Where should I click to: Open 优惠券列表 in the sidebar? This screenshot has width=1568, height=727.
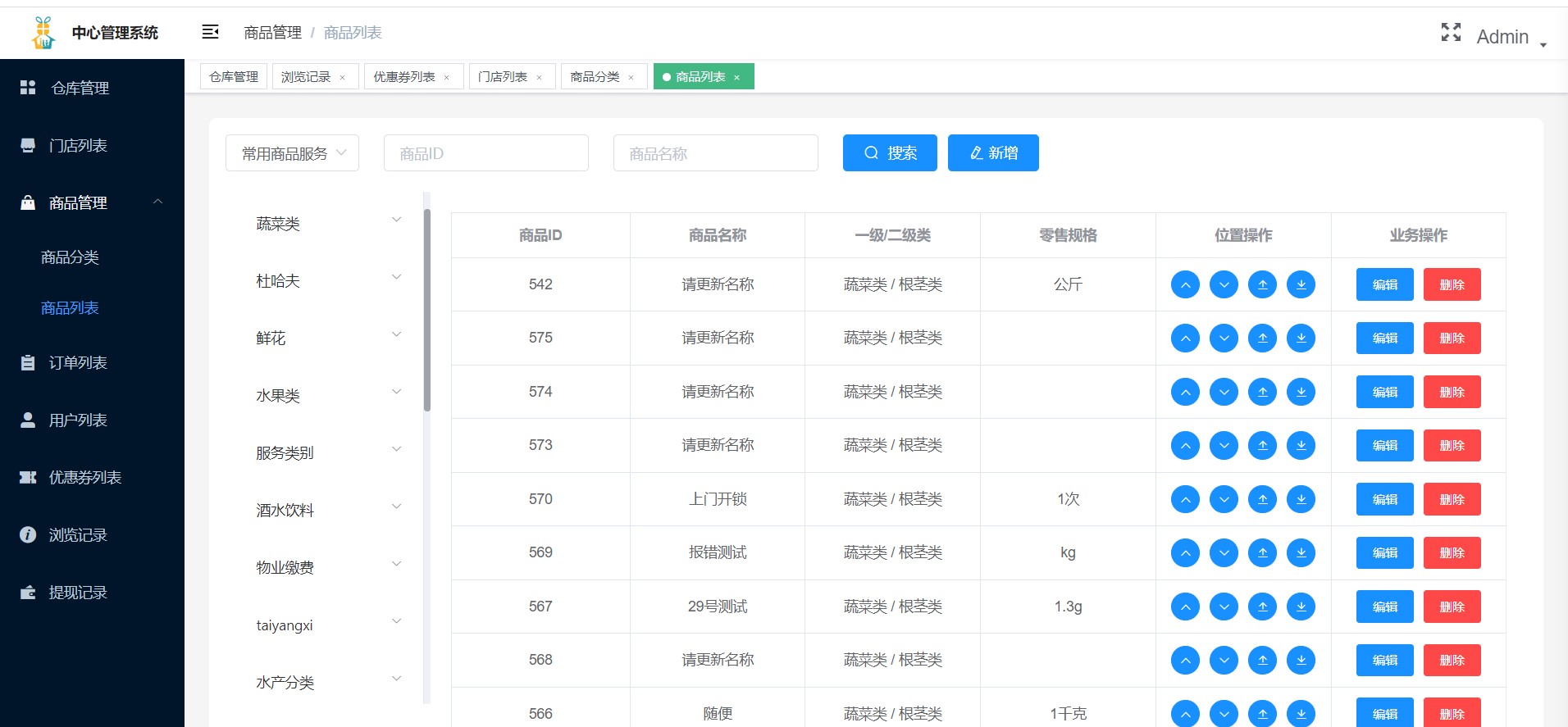pos(92,477)
